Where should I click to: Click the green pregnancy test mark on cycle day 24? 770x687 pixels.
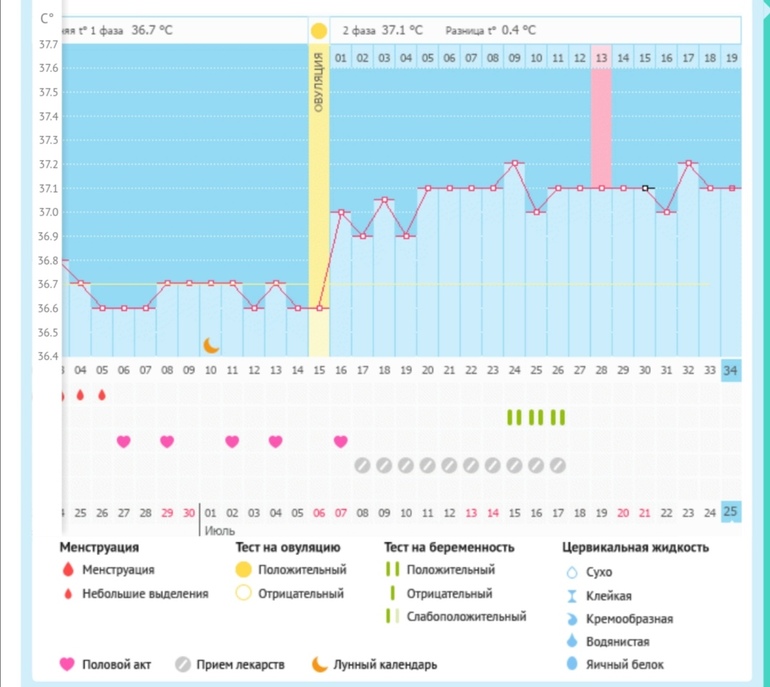coord(514,417)
